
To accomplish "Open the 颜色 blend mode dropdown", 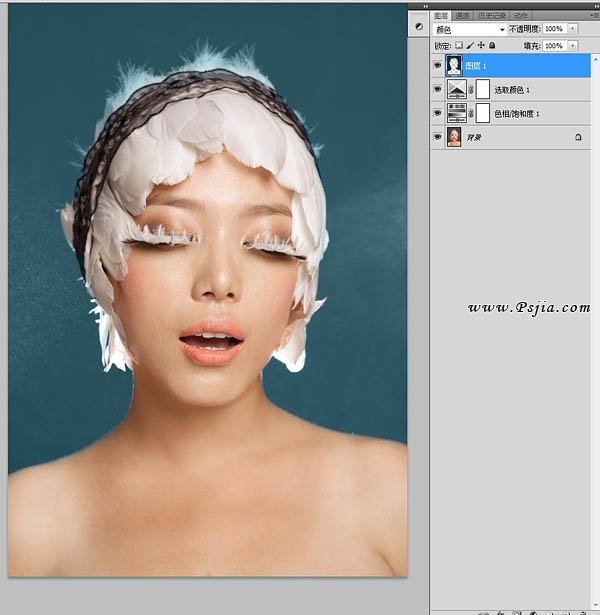I will pos(468,30).
